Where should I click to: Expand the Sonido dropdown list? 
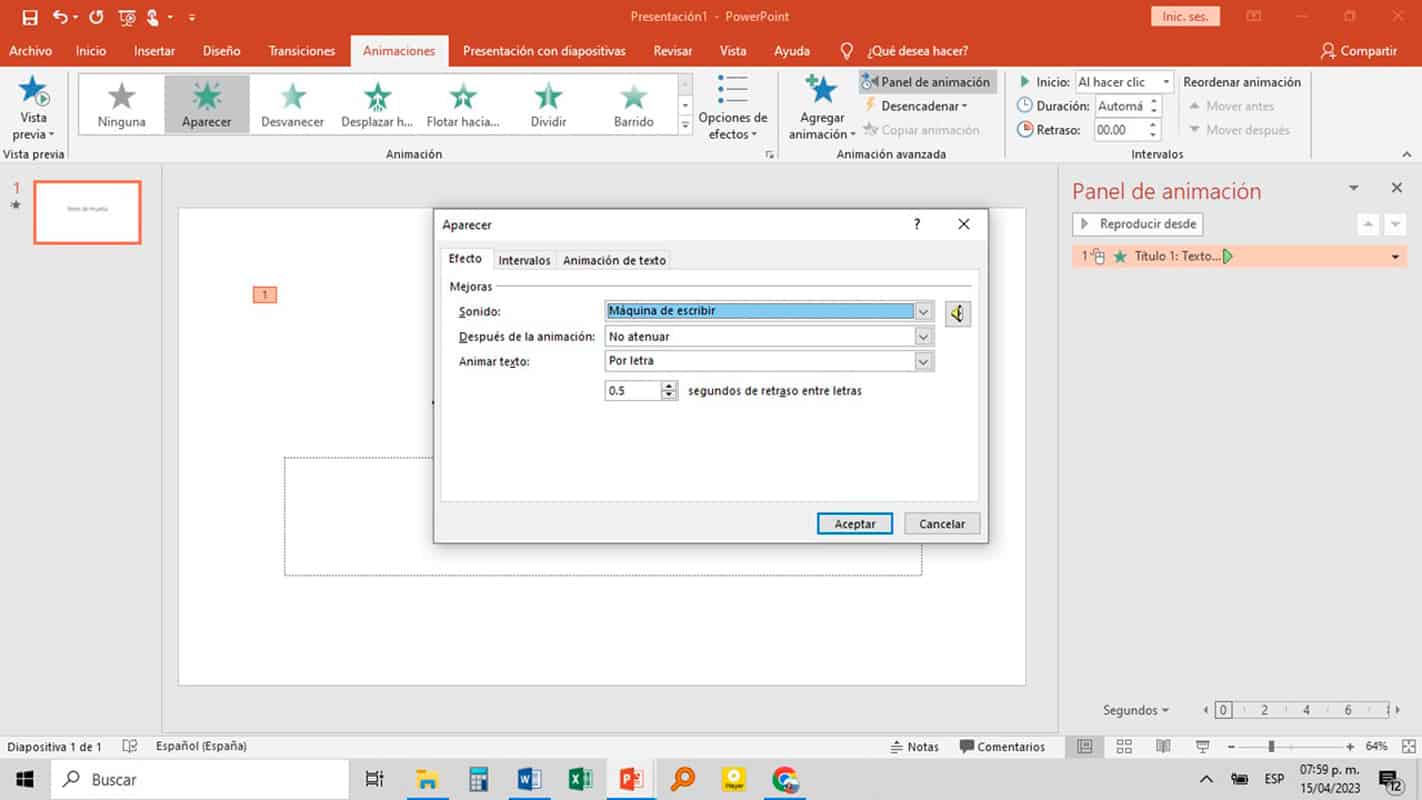pos(924,312)
